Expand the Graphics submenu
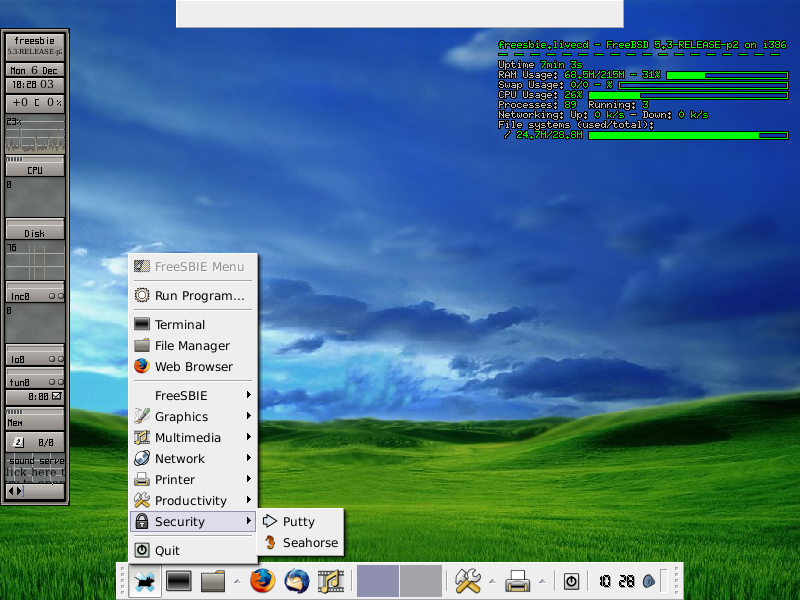Image resolution: width=800 pixels, height=600 pixels. coord(193,416)
